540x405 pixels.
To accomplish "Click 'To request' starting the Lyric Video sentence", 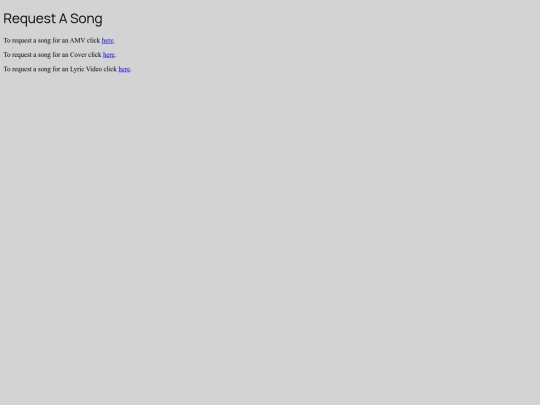I will (x=17, y=69).
